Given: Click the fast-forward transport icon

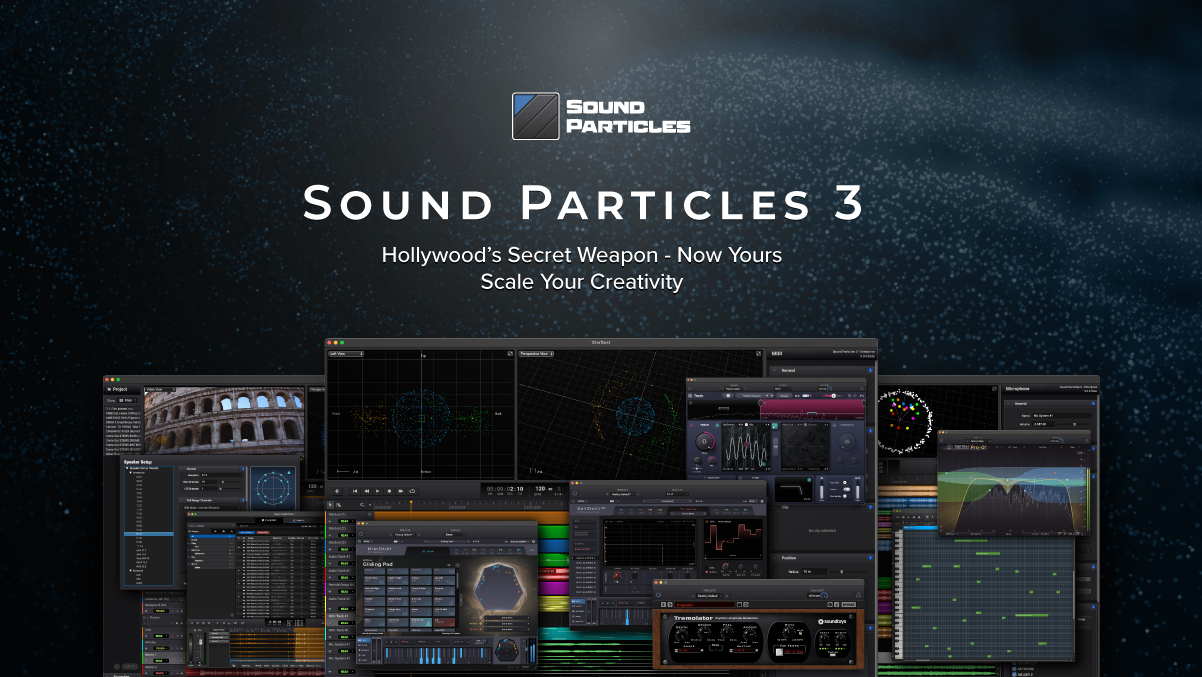Looking at the screenshot, I should [x=400, y=490].
